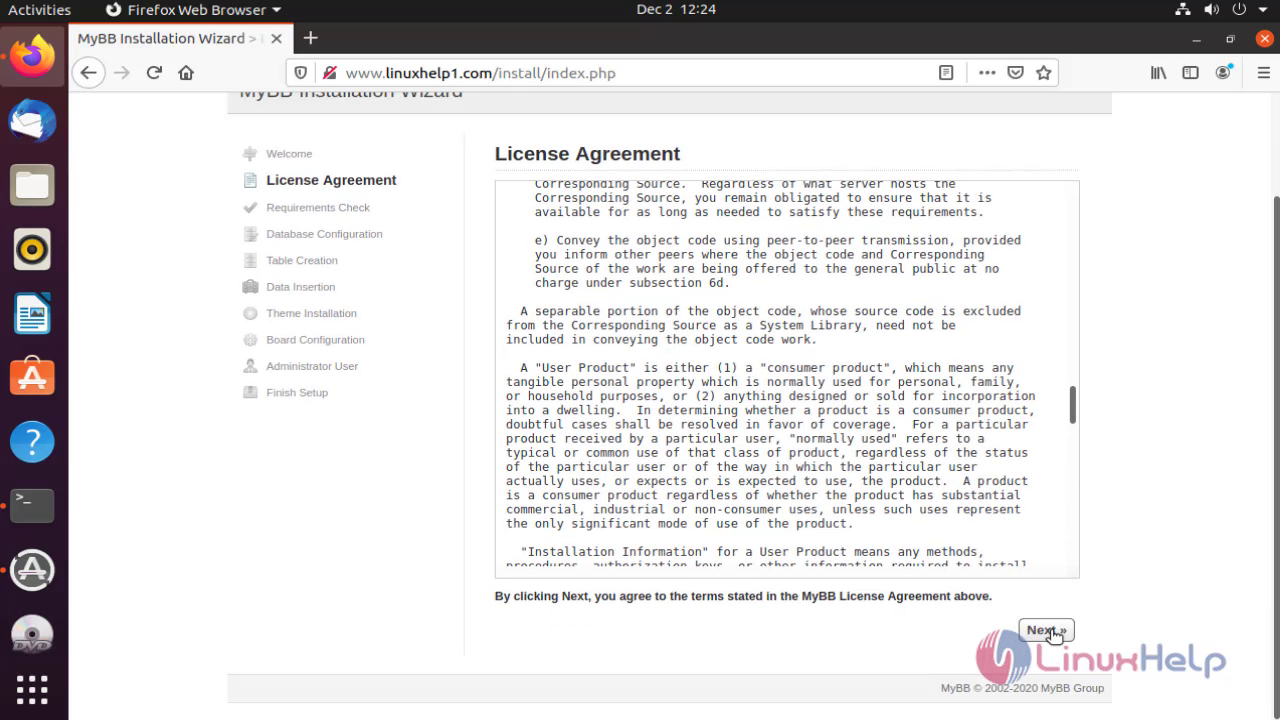Open Files manager from the dock
1280x720 pixels.
[x=32, y=185]
